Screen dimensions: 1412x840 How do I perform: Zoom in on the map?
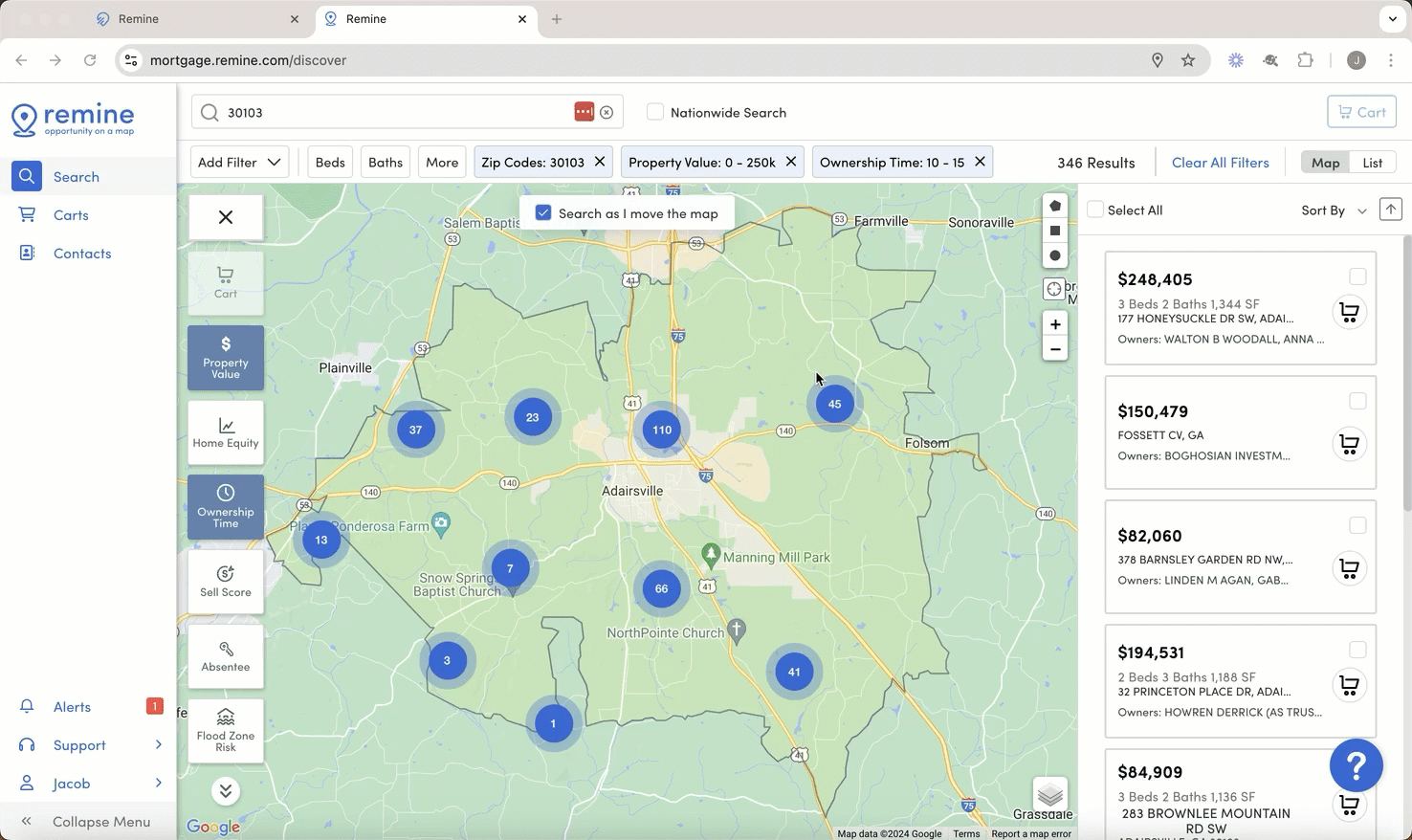coord(1055,324)
